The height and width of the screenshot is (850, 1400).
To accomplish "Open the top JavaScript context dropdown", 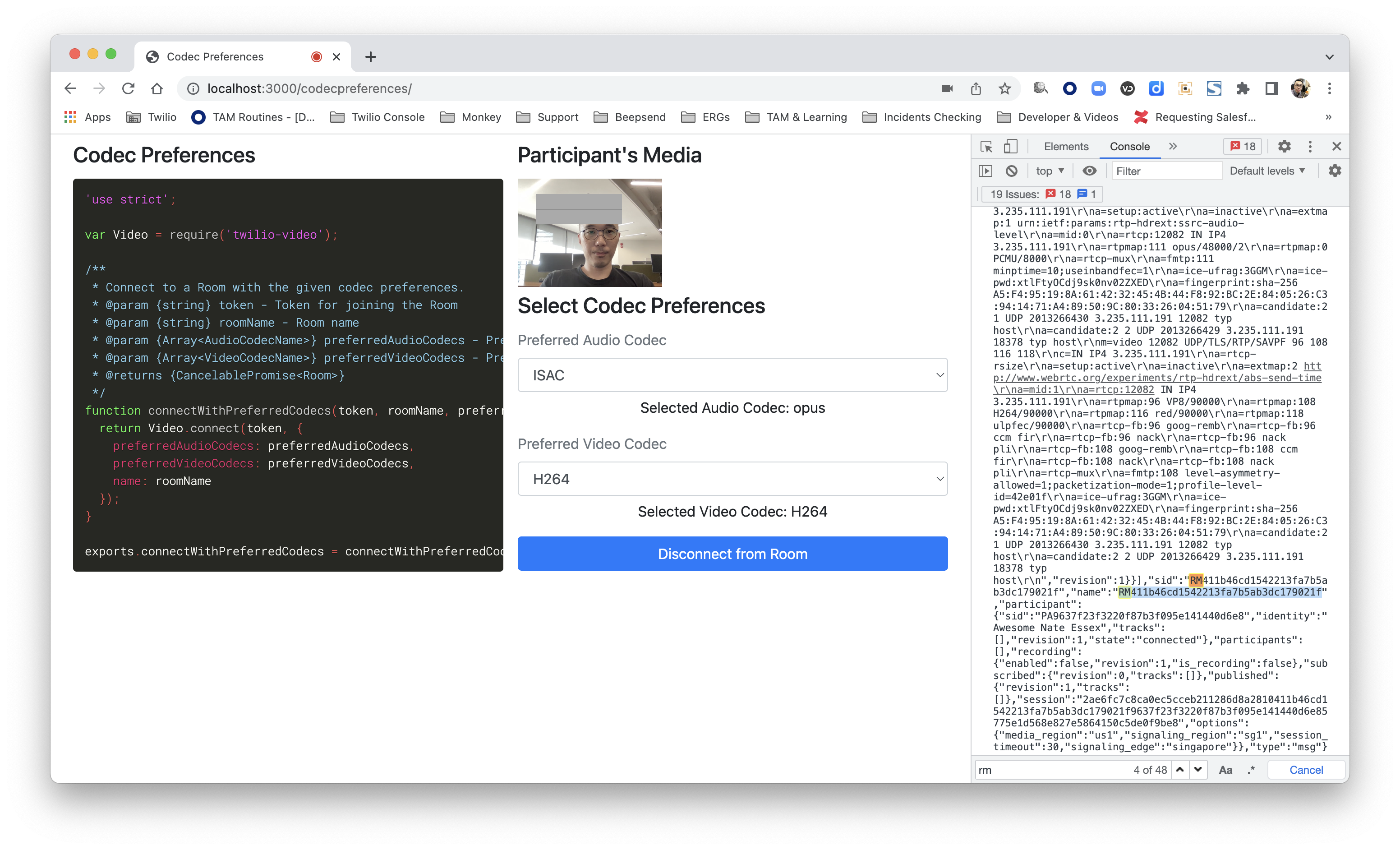I will [x=1050, y=171].
